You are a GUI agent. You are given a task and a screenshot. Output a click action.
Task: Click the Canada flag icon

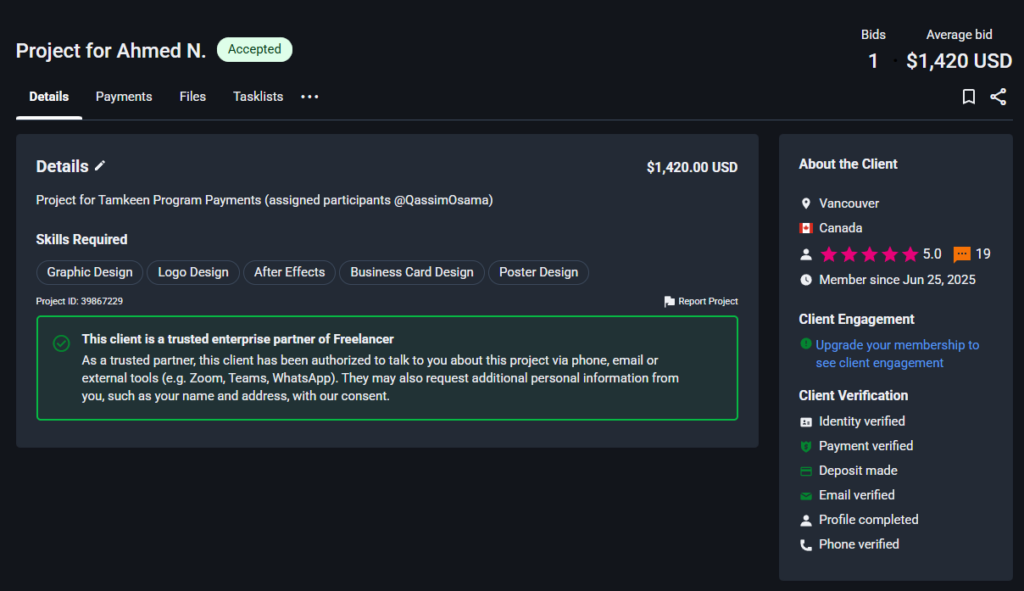click(806, 228)
